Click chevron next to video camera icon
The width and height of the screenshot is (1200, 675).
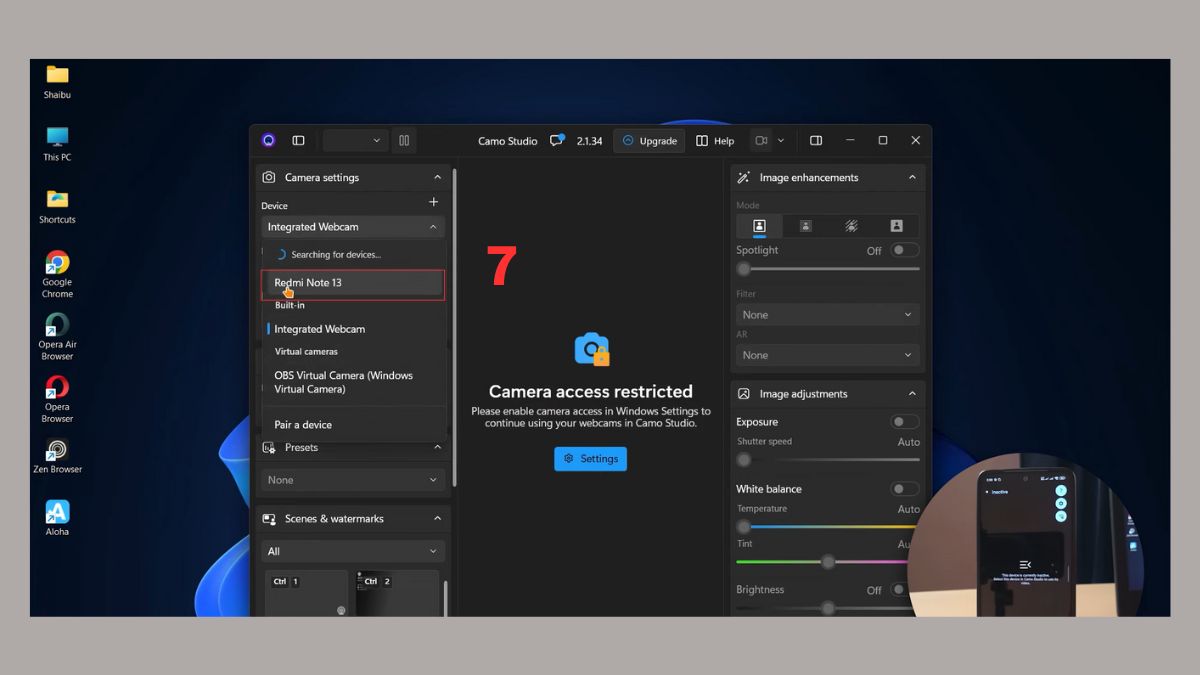pos(781,141)
